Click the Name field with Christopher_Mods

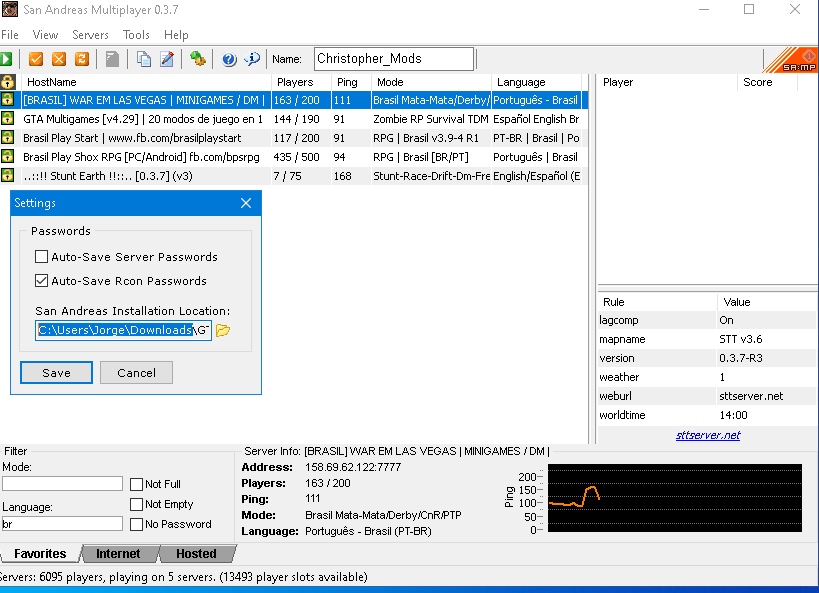394,59
